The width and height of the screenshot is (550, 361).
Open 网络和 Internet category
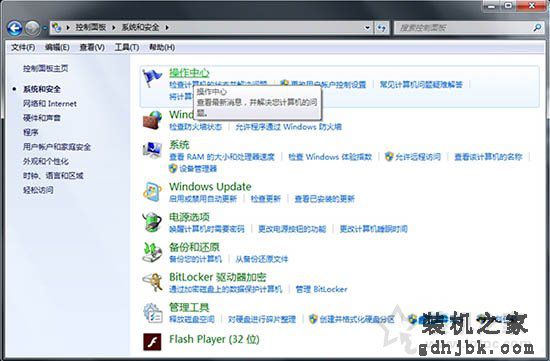coord(49,103)
